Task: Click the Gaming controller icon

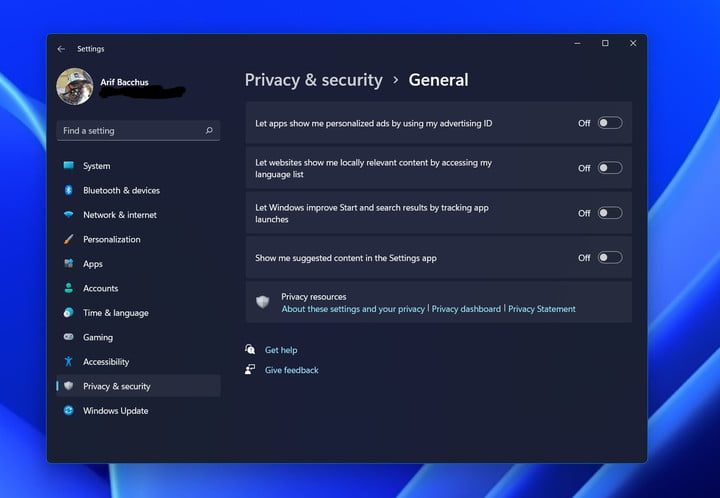Action: click(x=68, y=337)
